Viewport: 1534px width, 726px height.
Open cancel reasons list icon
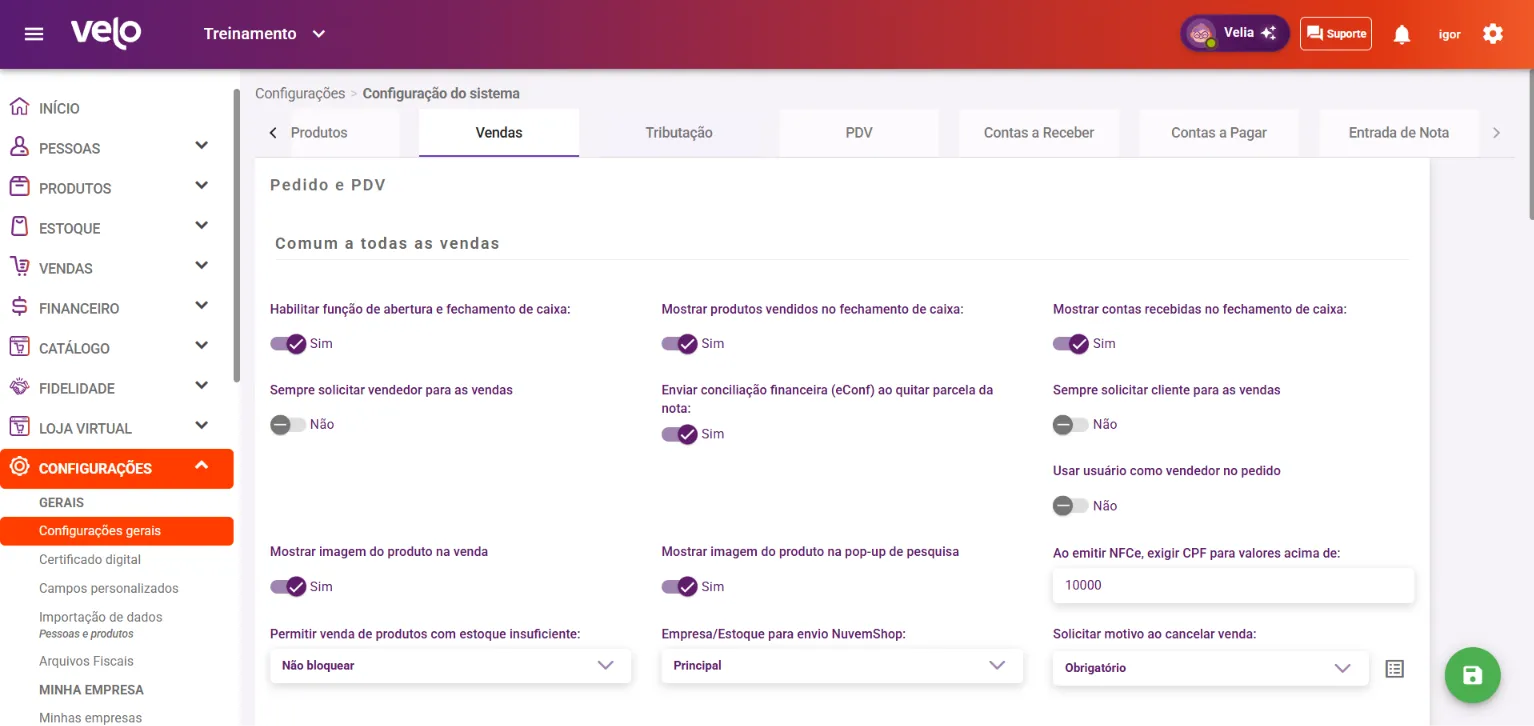pos(1395,669)
